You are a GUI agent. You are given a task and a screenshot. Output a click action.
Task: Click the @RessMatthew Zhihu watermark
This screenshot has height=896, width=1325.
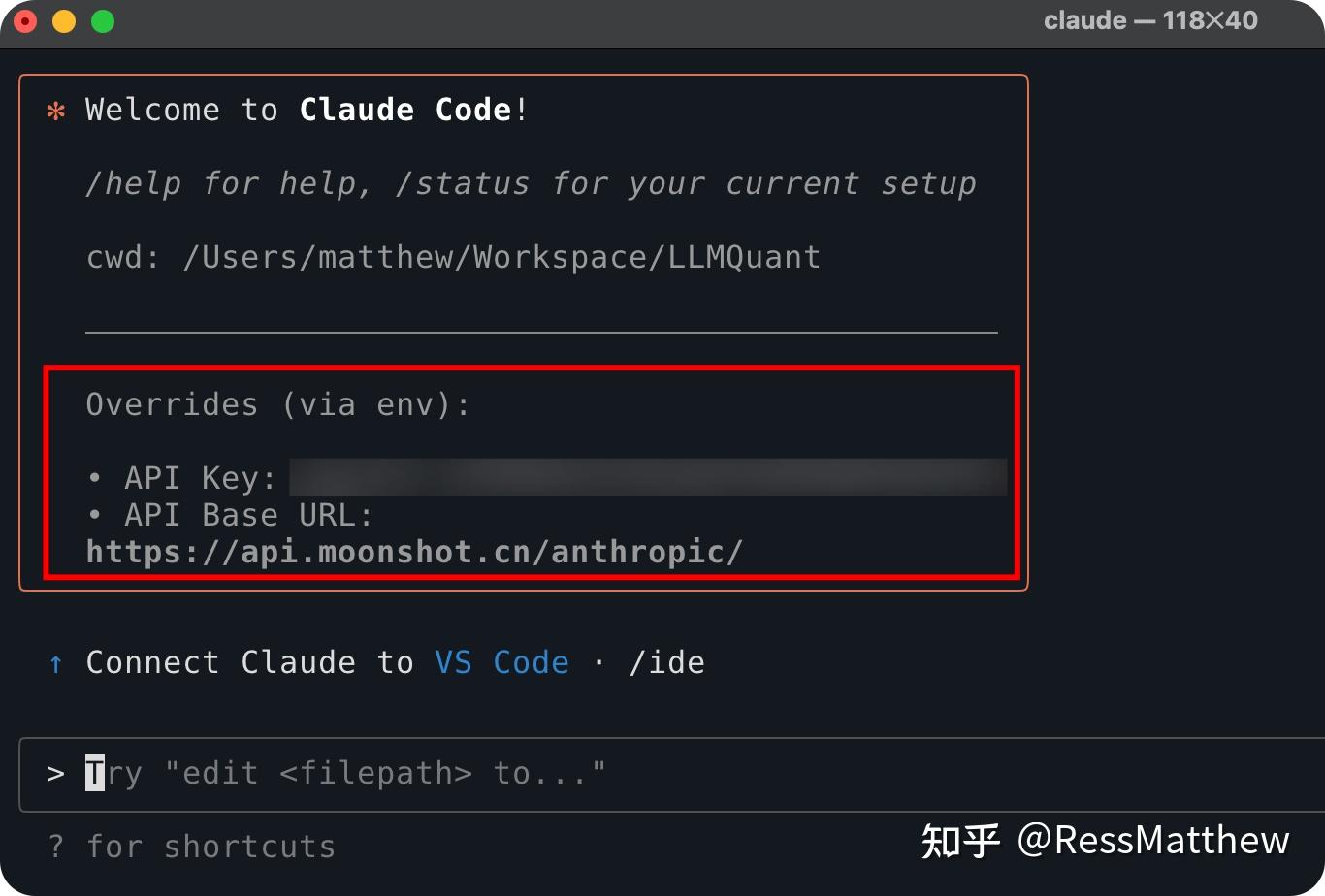[1104, 840]
